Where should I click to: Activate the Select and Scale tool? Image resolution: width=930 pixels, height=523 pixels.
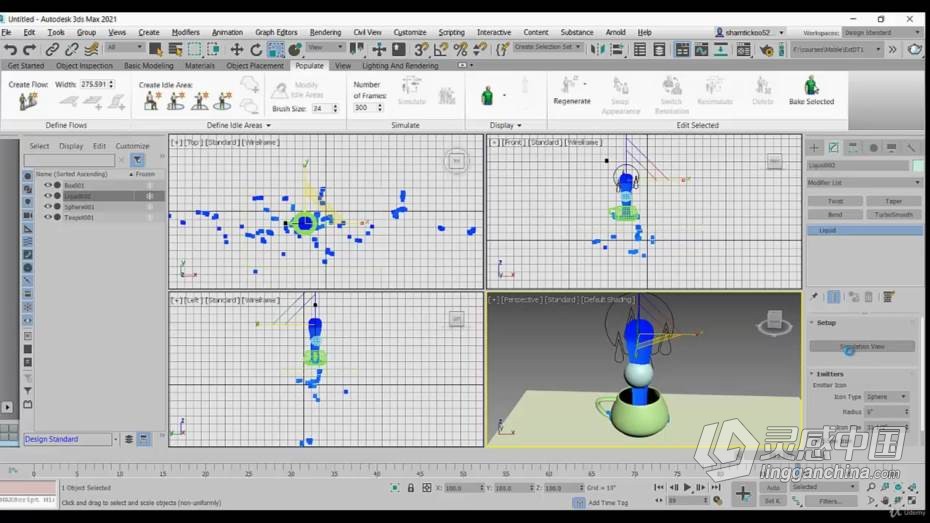coord(276,49)
